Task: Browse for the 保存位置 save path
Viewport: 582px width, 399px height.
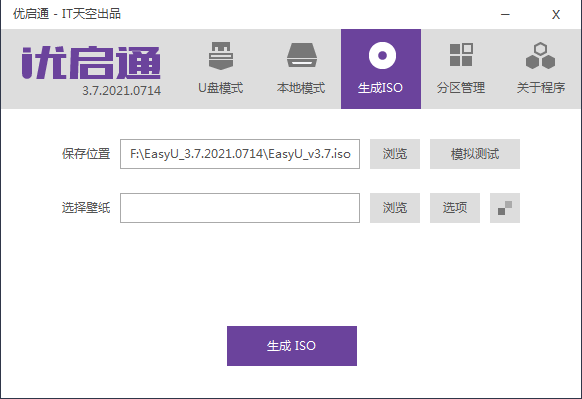Action: [395, 154]
